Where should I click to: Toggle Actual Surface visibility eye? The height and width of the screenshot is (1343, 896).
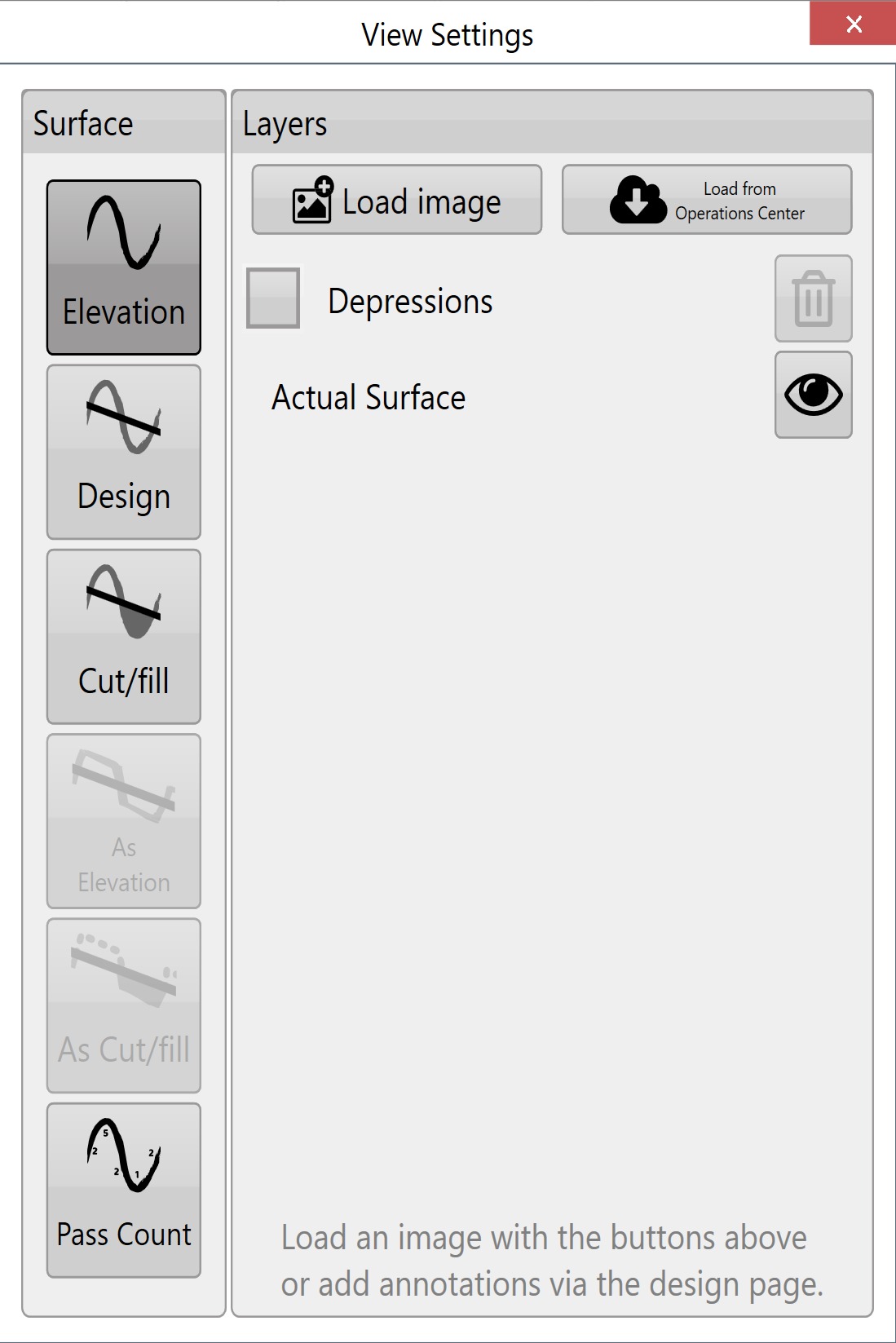(x=814, y=395)
